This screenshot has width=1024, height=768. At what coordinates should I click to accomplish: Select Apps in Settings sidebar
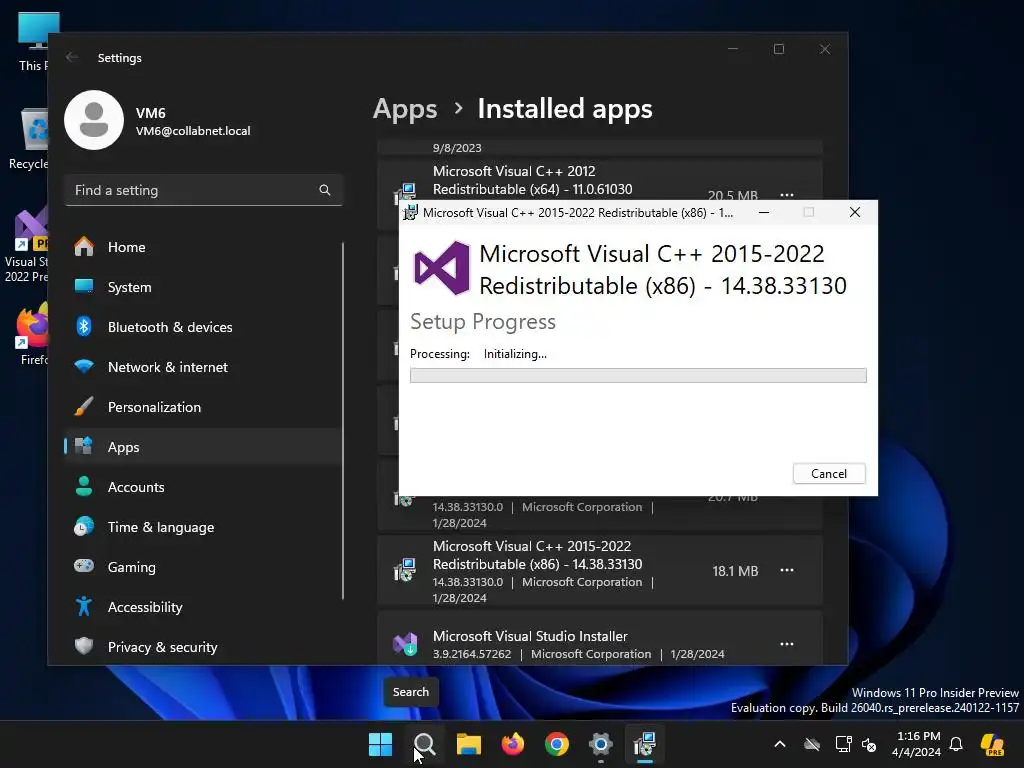202,447
